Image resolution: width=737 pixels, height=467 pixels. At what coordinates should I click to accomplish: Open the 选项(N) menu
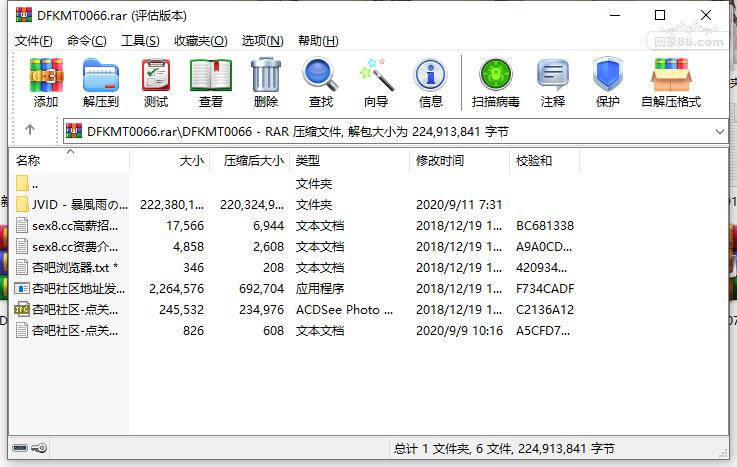[262, 41]
